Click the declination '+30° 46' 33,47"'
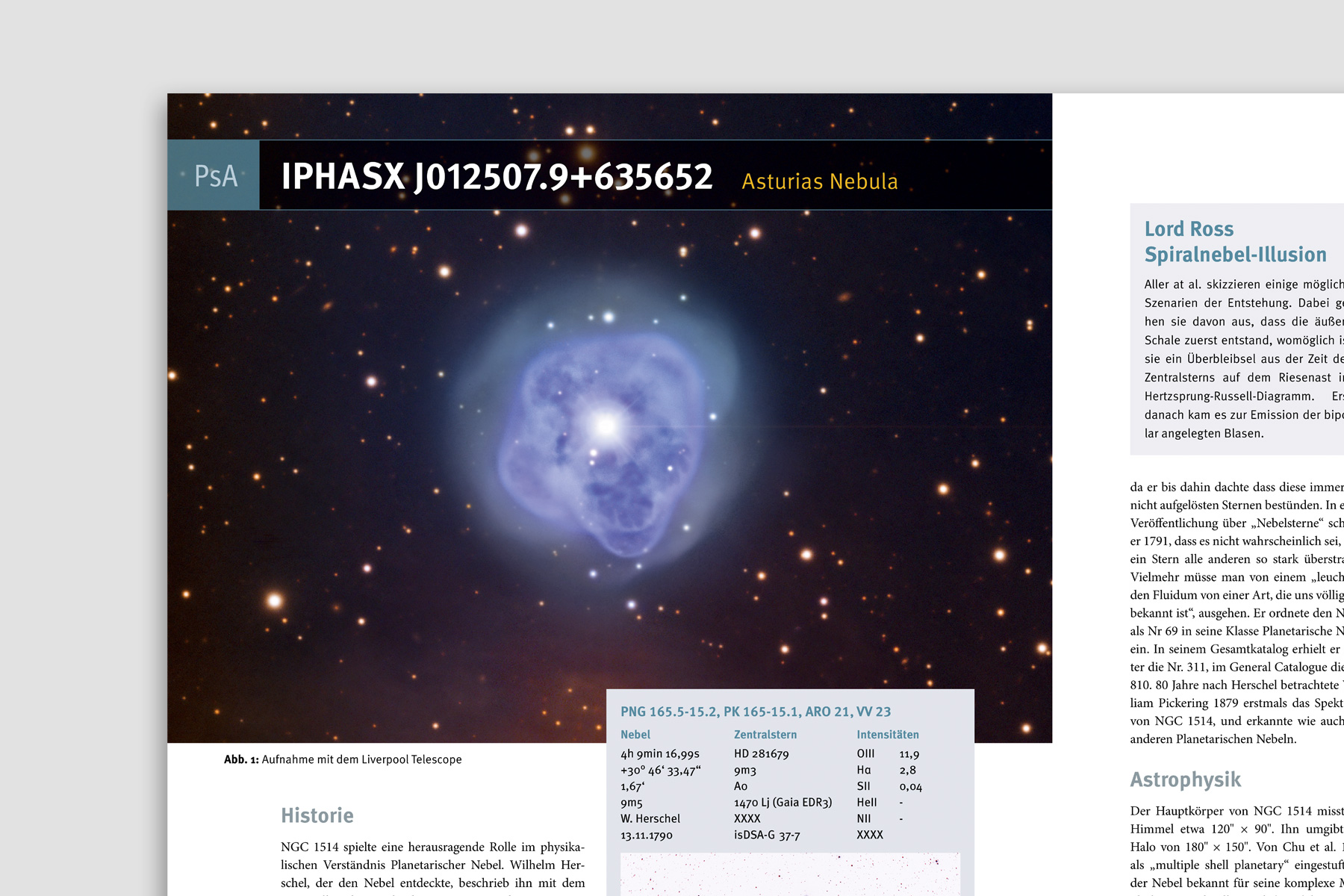This screenshot has height=896, width=1344. (661, 771)
